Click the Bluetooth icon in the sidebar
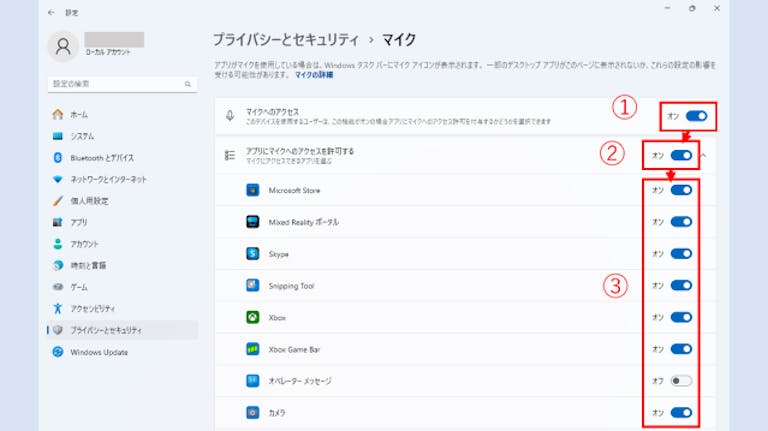This screenshot has width=768, height=431. (x=58, y=158)
